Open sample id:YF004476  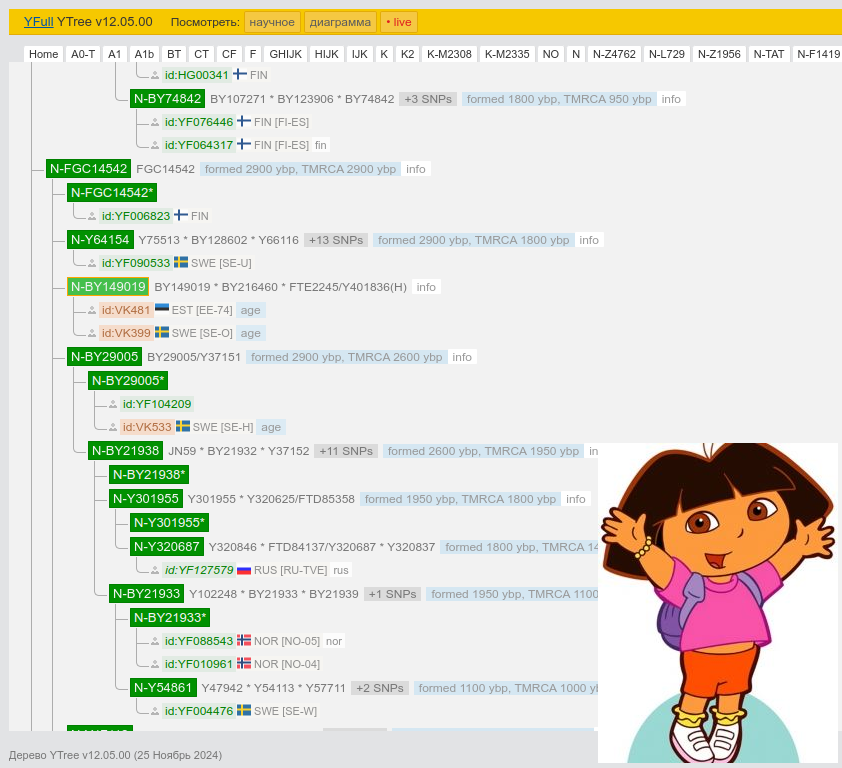[x=199, y=711]
